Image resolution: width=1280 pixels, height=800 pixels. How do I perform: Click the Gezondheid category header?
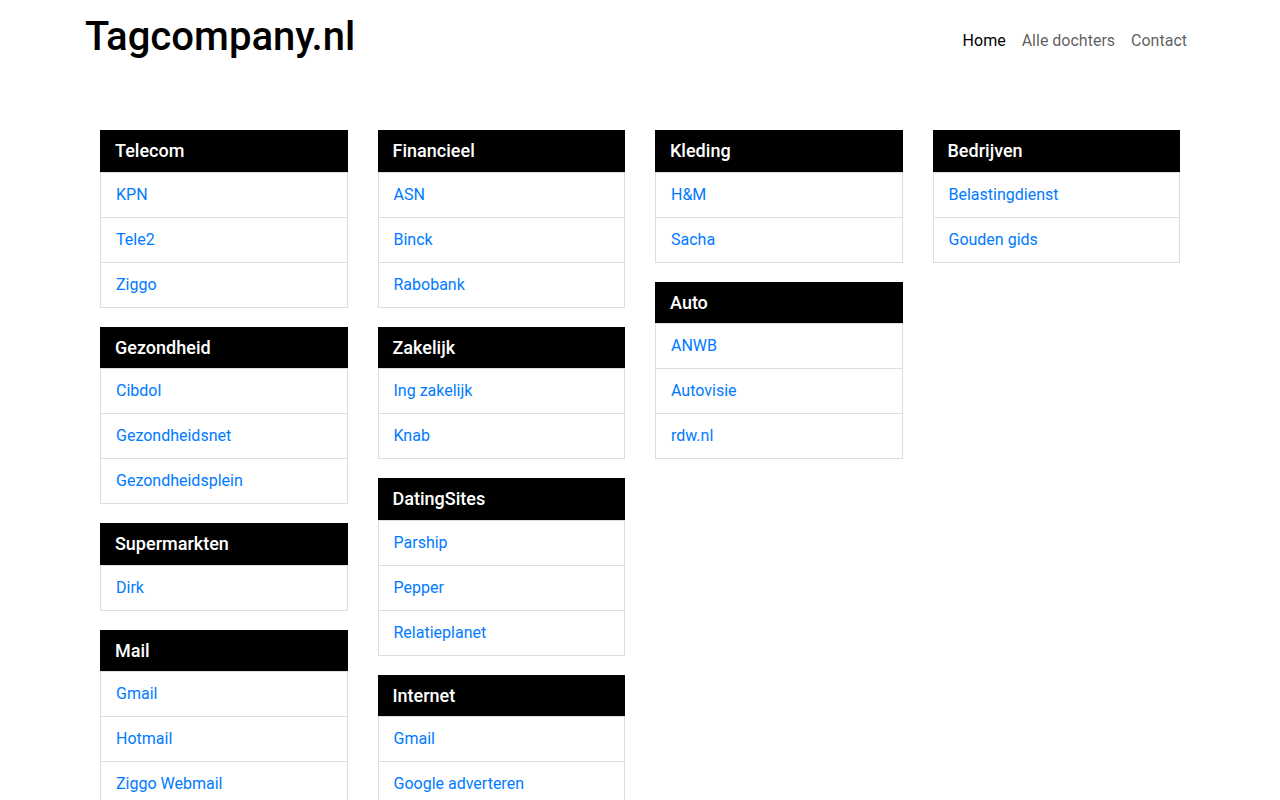pos(224,347)
